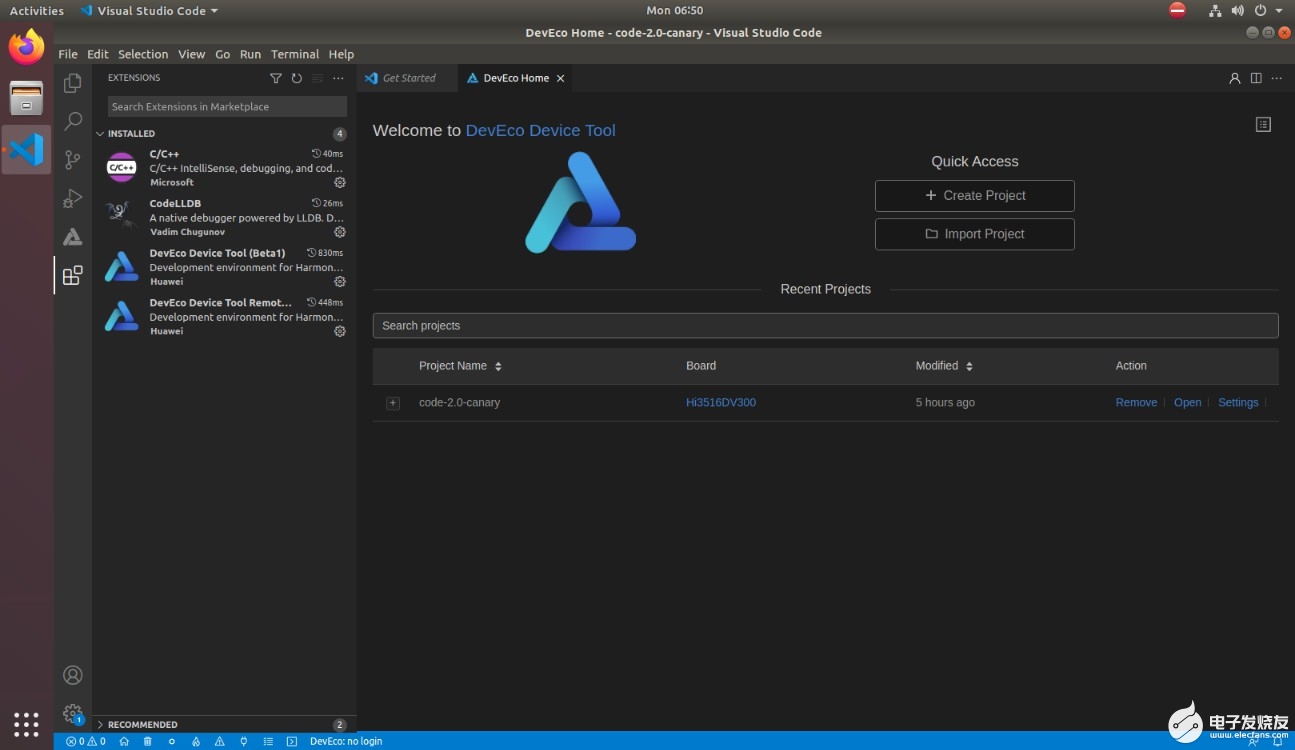Filter extensions with funnel icon
1295x750 pixels.
(x=276, y=78)
